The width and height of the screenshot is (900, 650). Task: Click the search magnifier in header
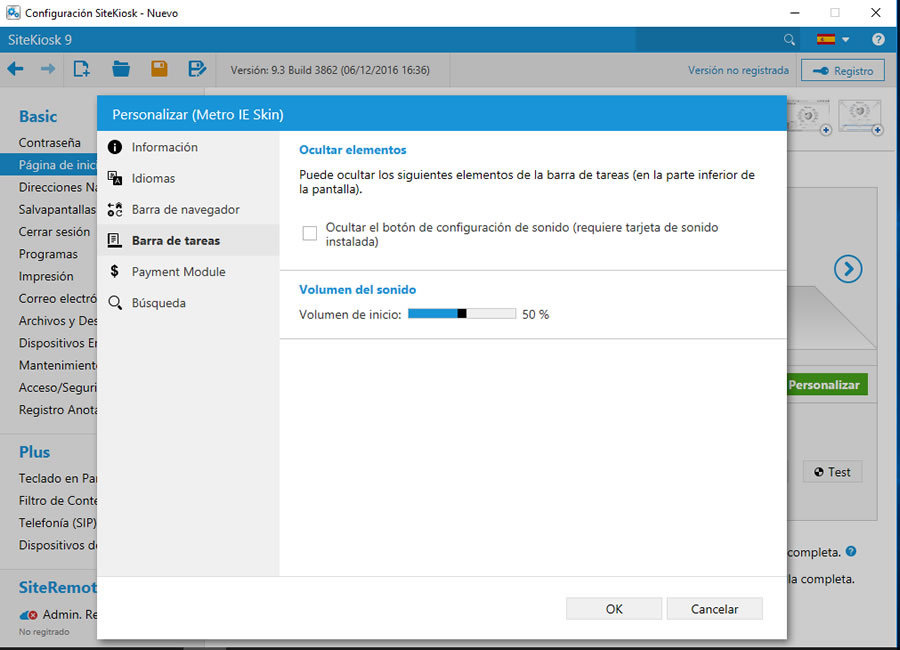pos(790,40)
